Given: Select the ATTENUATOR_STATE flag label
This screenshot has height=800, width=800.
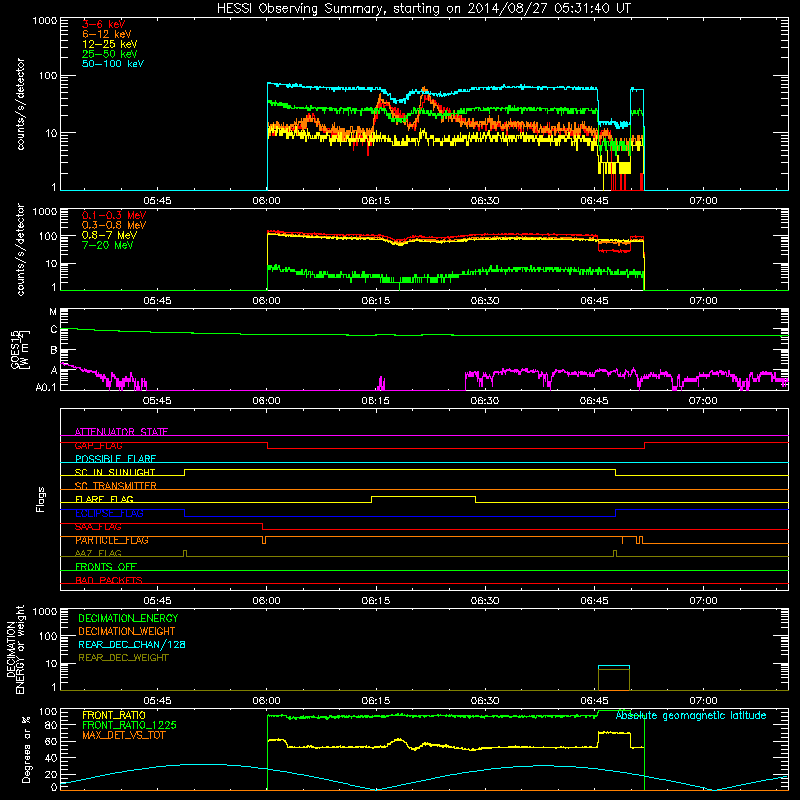Looking at the screenshot, I should [121, 432].
